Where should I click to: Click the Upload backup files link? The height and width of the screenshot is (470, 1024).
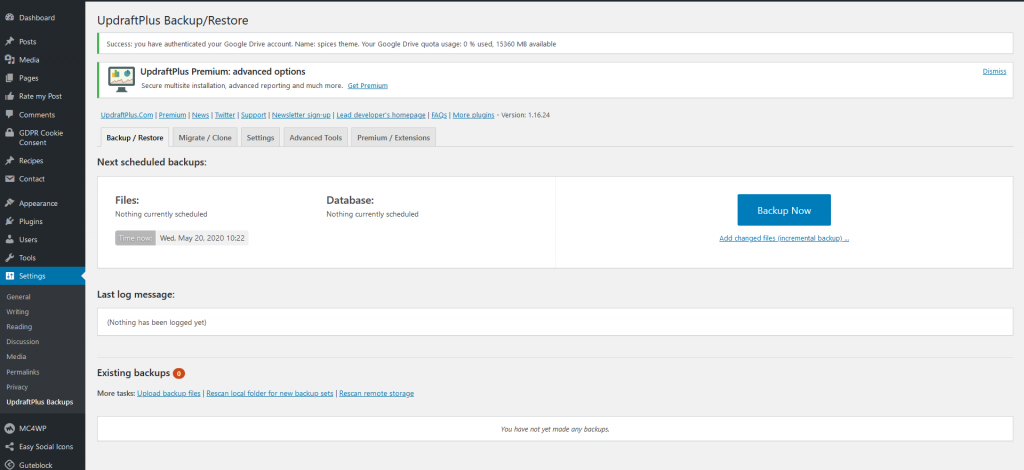click(168, 394)
